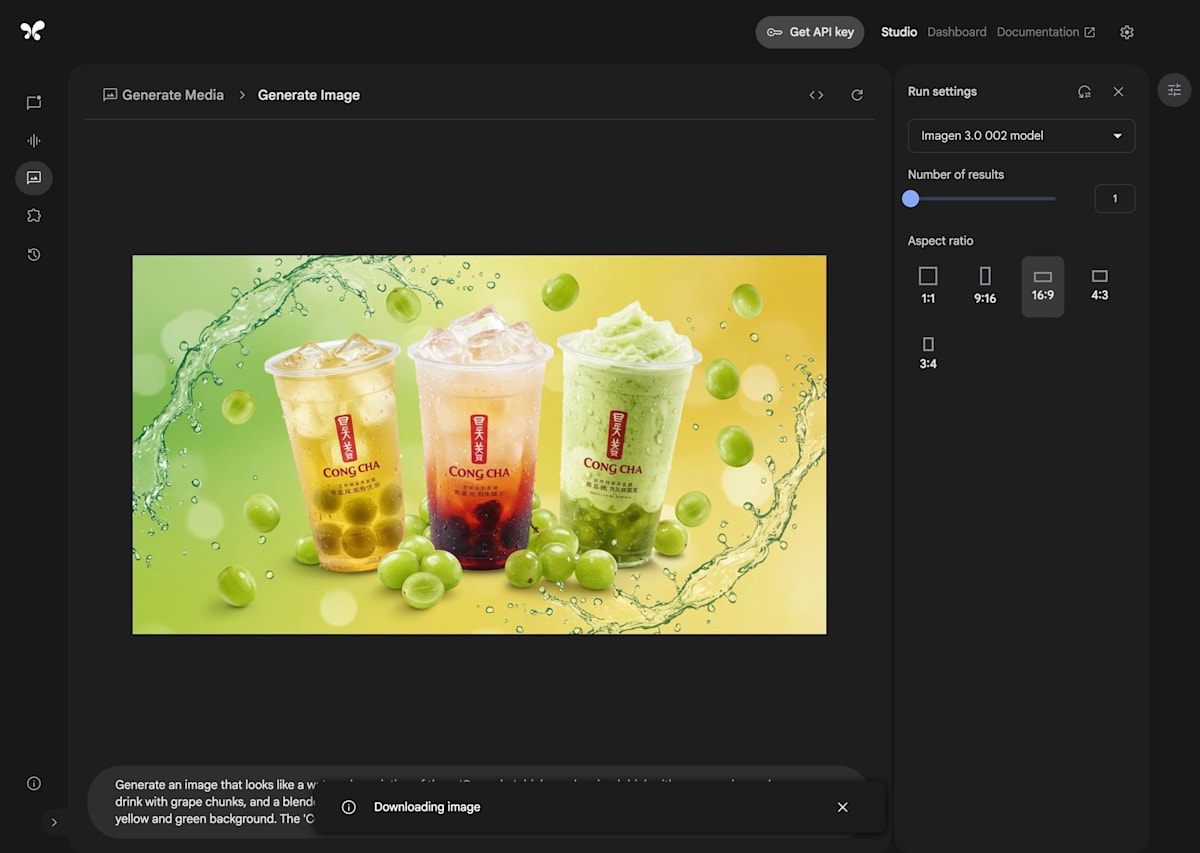The height and width of the screenshot is (853, 1200).
Task: Open the History clock icon
Action: point(34,254)
